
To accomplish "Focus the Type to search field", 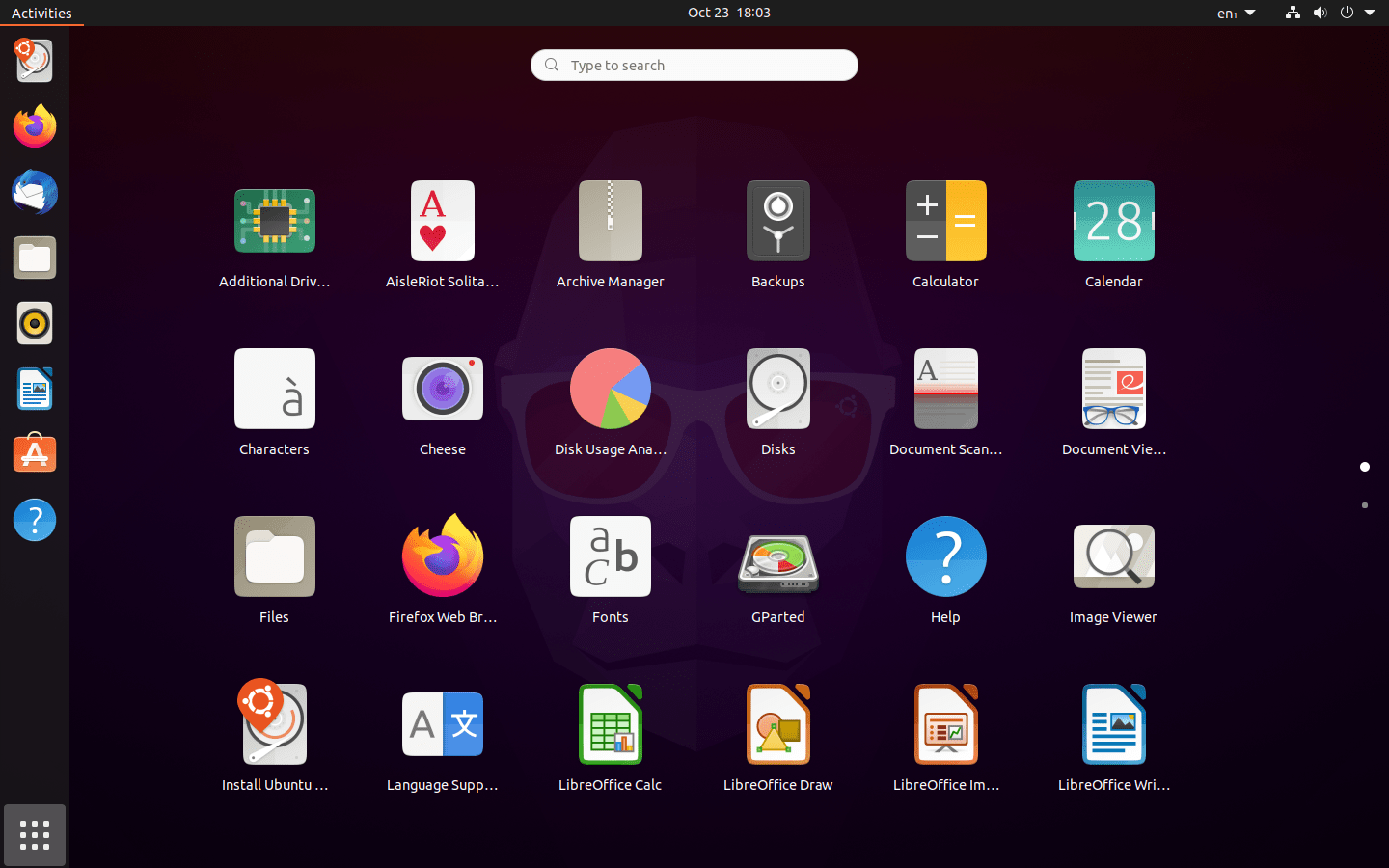I will [694, 65].
